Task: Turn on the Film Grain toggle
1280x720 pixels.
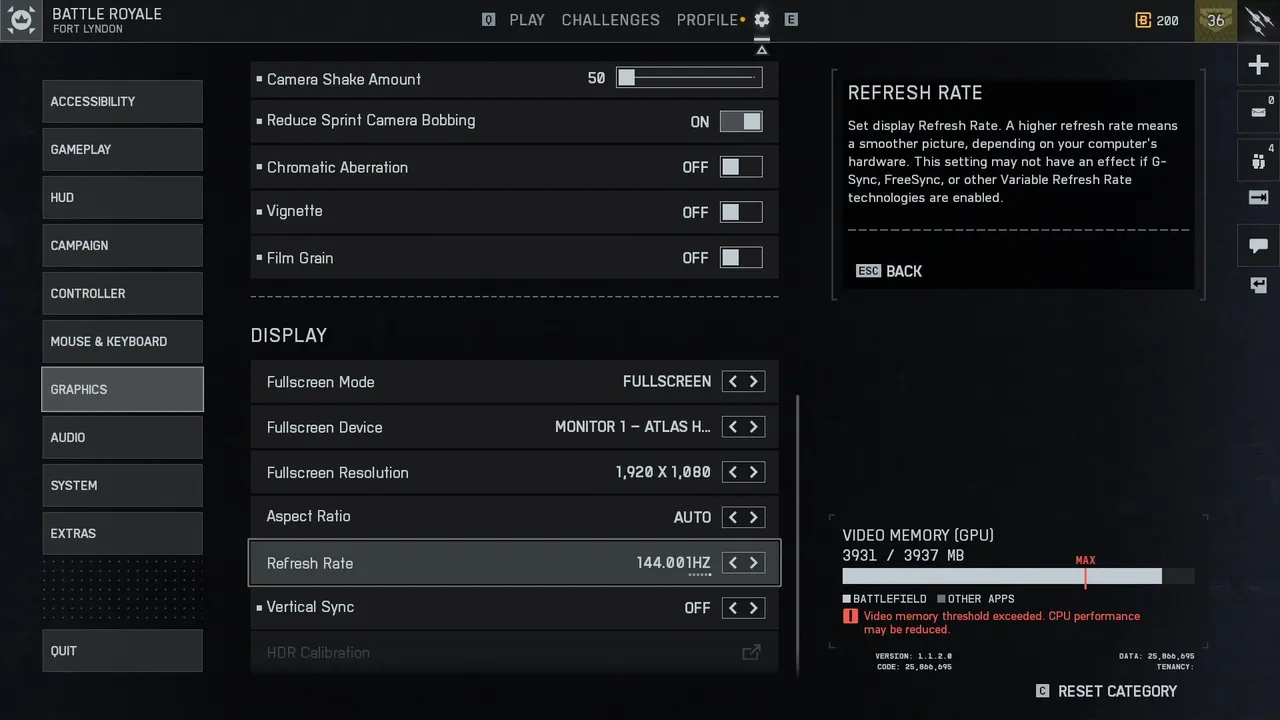Action: (x=741, y=258)
